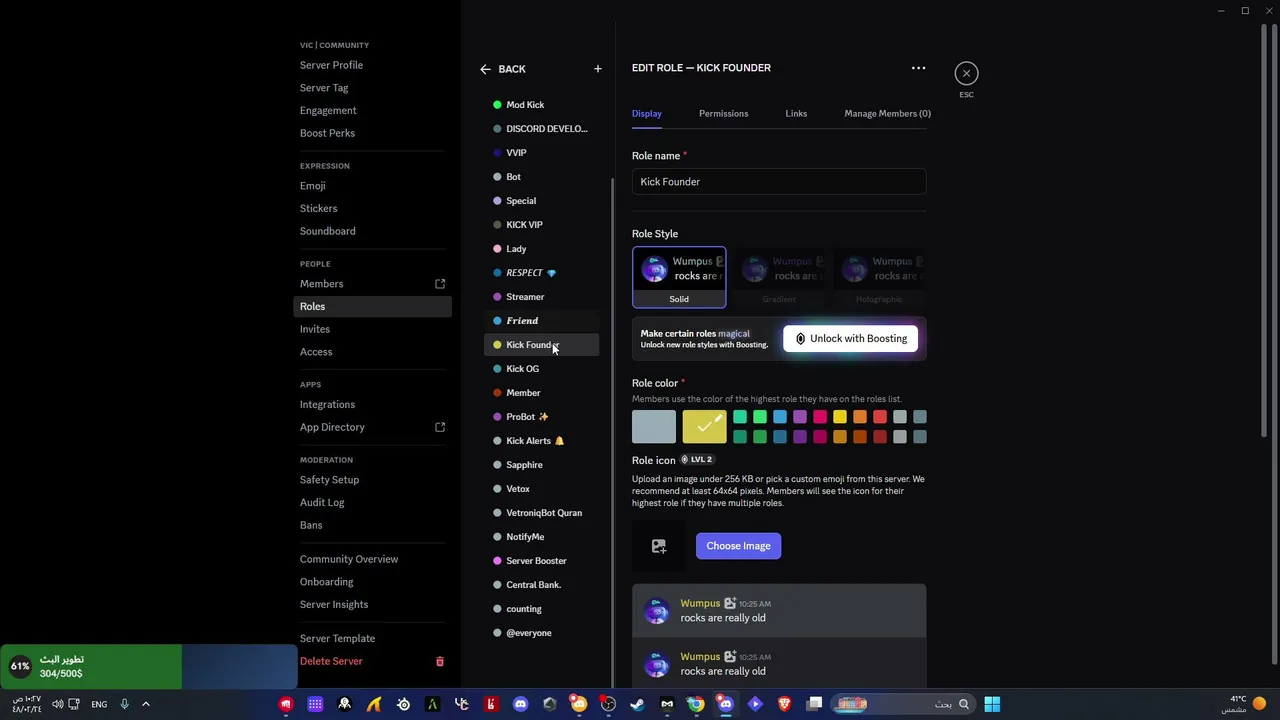Click the taskbar search box
The width and height of the screenshot is (1280, 720).
(903, 704)
